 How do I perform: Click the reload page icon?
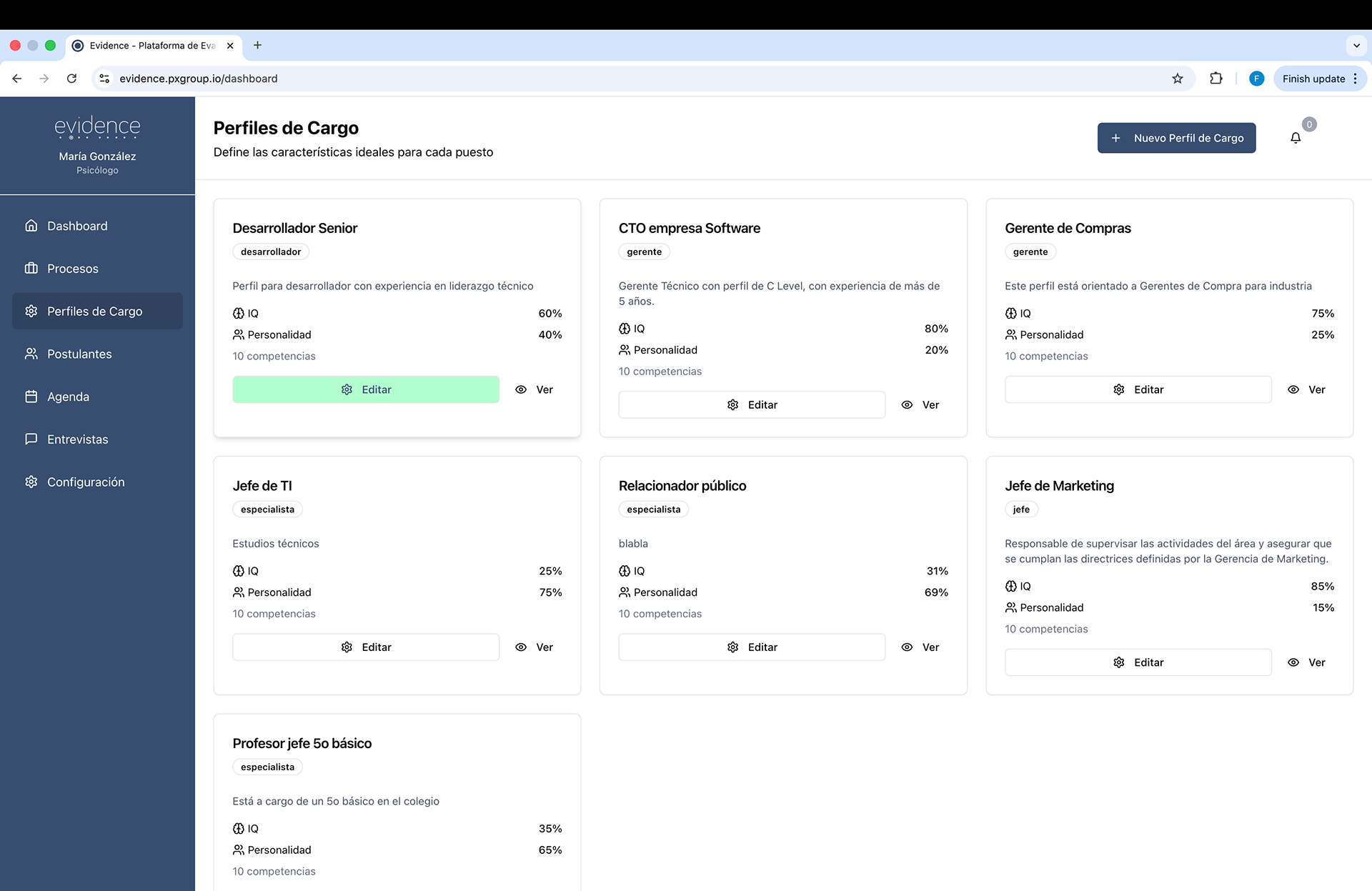(x=71, y=79)
